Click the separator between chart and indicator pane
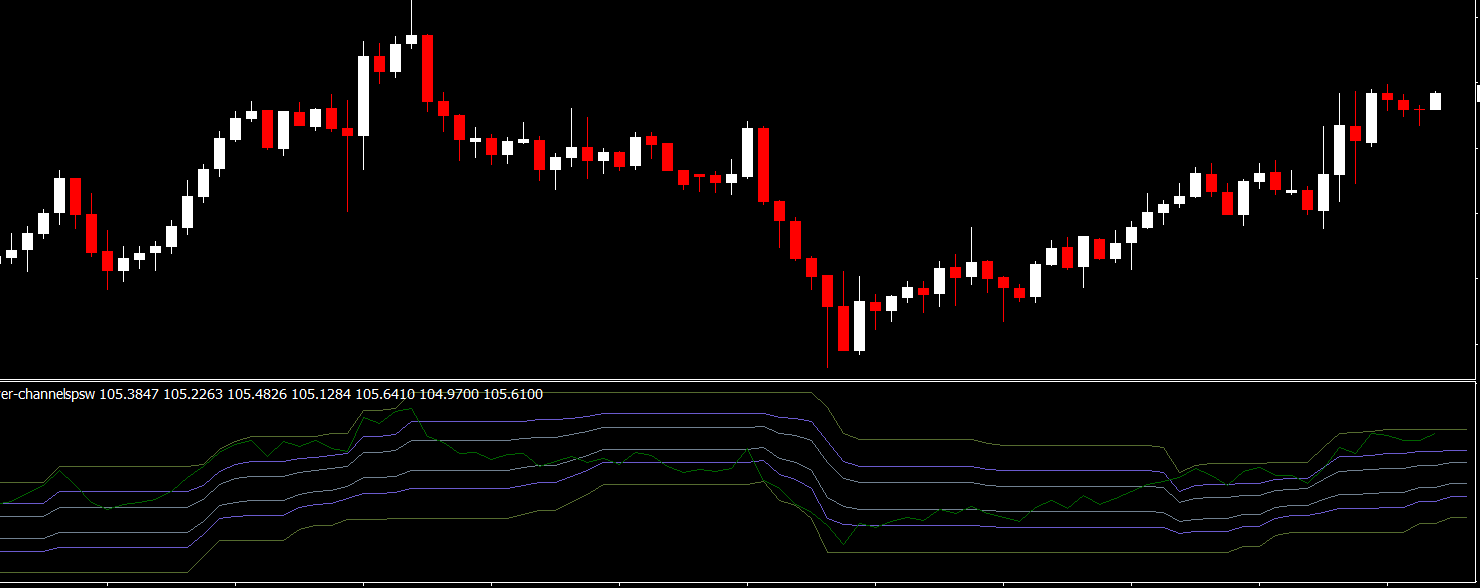The height and width of the screenshot is (588, 1480). pyautogui.click(x=740, y=380)
